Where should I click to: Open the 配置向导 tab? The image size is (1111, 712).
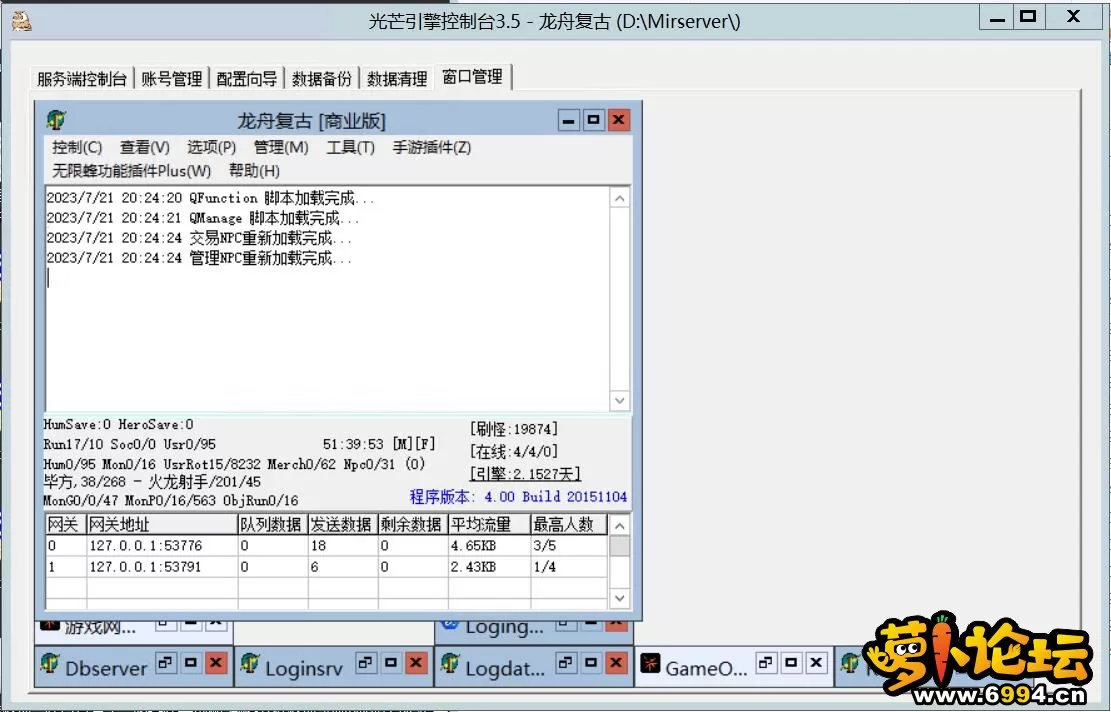coord(247,79)
